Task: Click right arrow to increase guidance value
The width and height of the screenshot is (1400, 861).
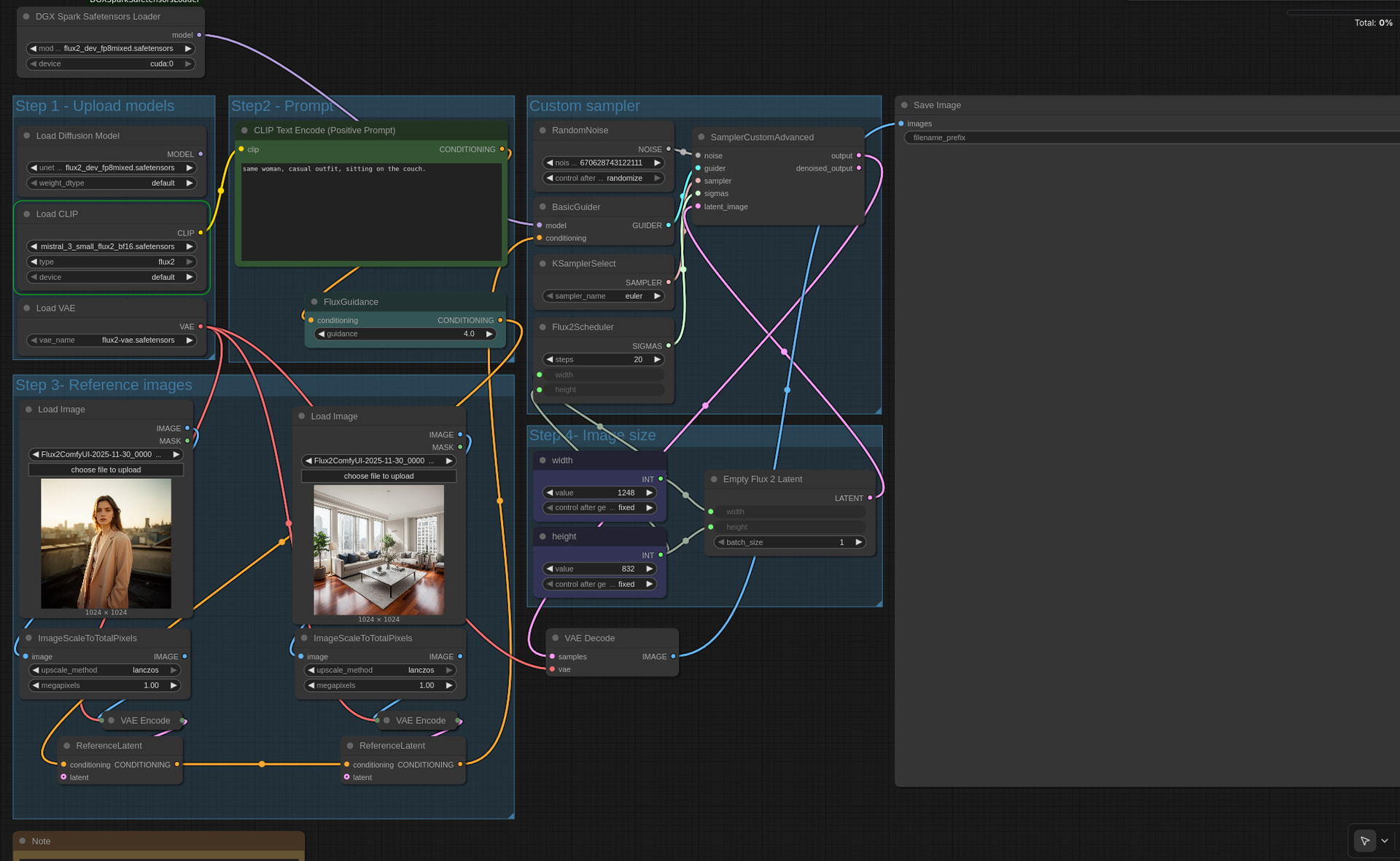Action: (489, 334)
